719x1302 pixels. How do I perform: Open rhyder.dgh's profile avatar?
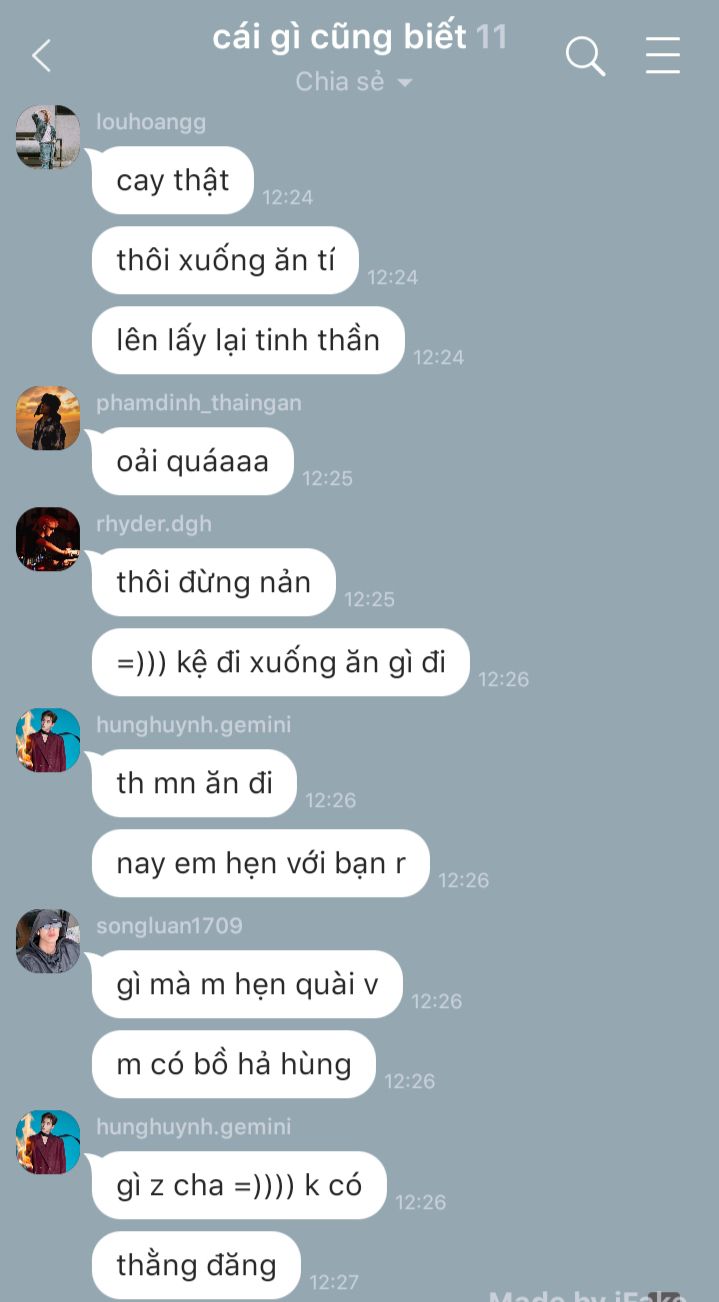[48, 539]
